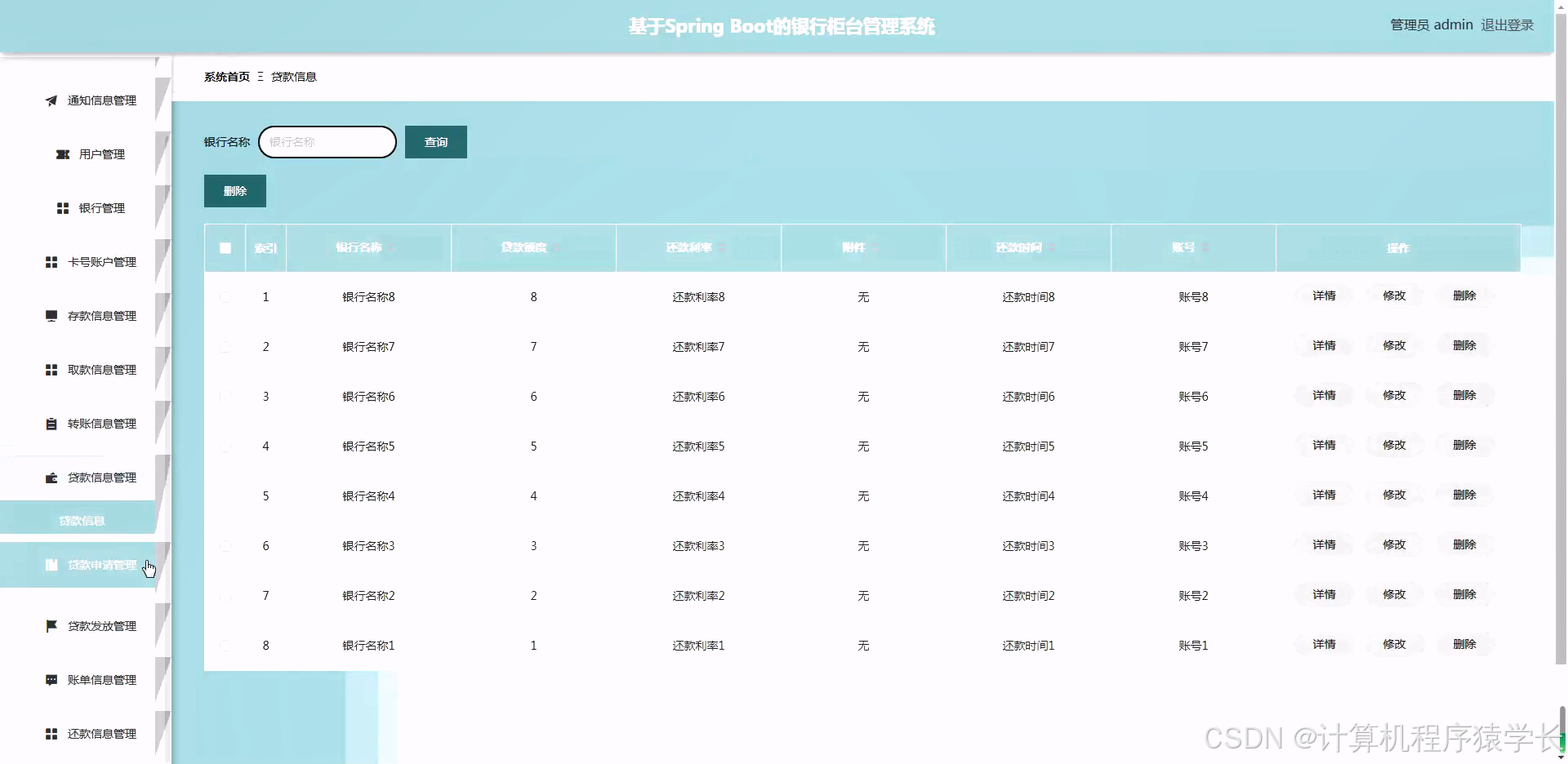Screen dimensions: 1568x764
Task: Click the grid icon beside 卡号账户管理
Action: [51, 262]
